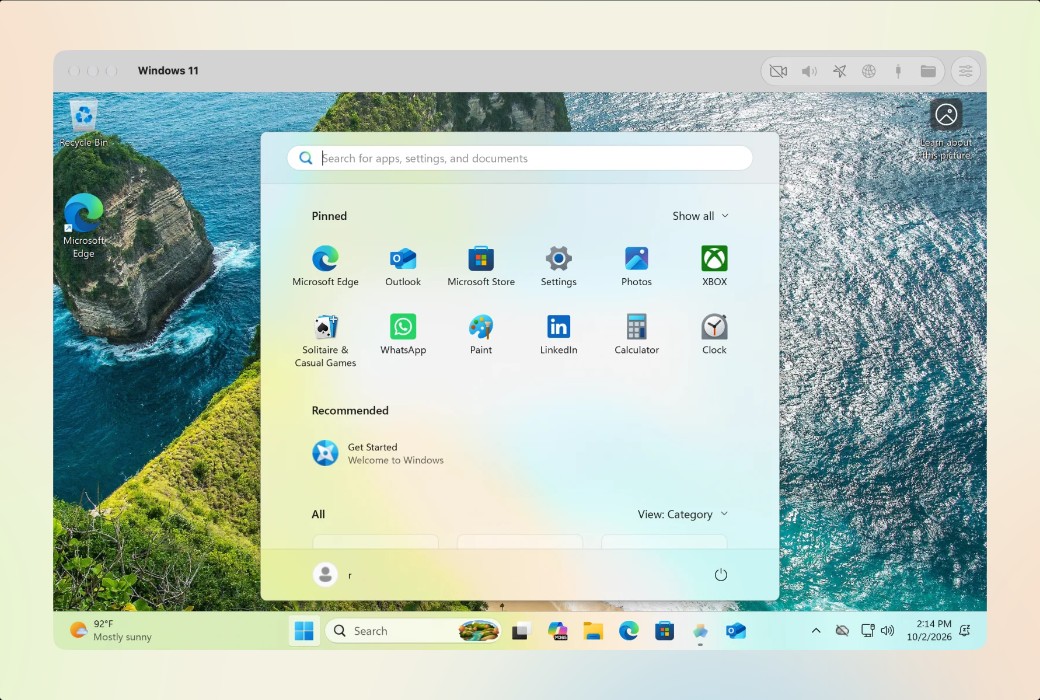Open Outlook from the taskbar
The width and height of the screenshot is (1040, 700).
click(736, 630)
